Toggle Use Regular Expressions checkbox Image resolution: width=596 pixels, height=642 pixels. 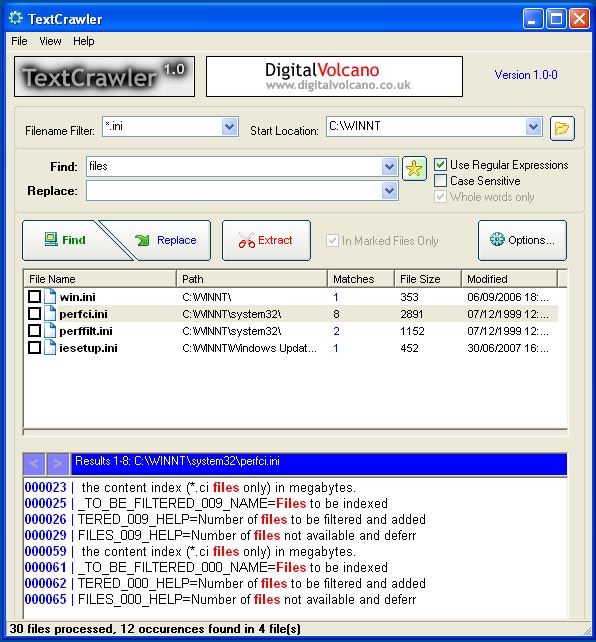click(x=440, y=165)
